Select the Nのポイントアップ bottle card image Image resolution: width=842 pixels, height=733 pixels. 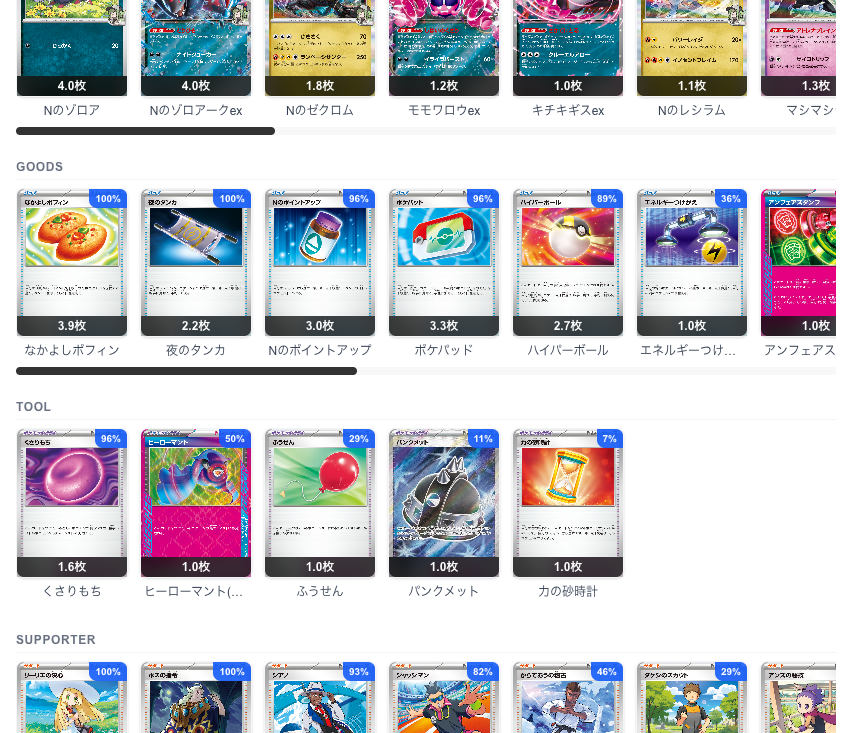[x=320, y=262]
